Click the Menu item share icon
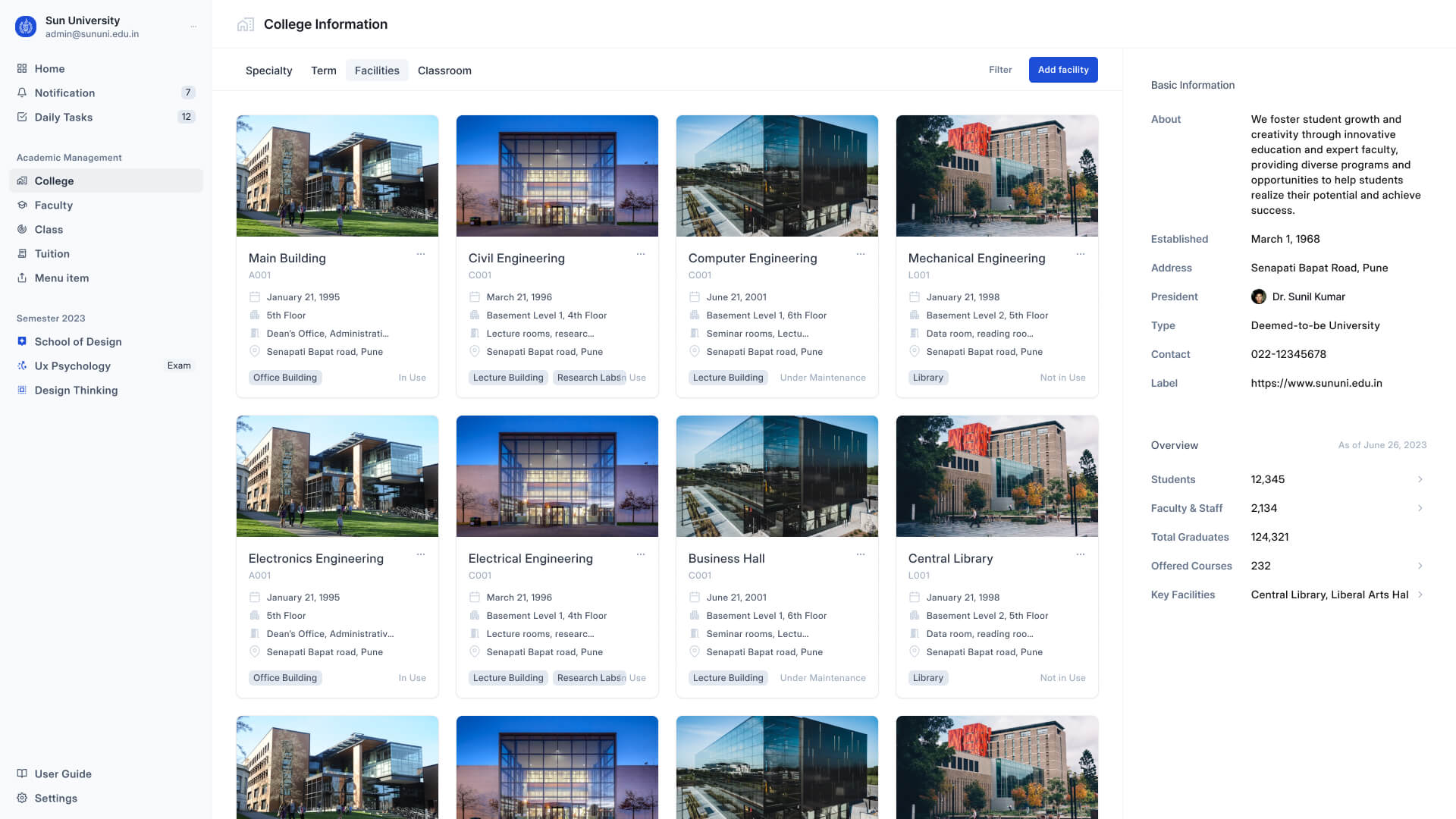1456x819 pixels. [x=22, y=278]
